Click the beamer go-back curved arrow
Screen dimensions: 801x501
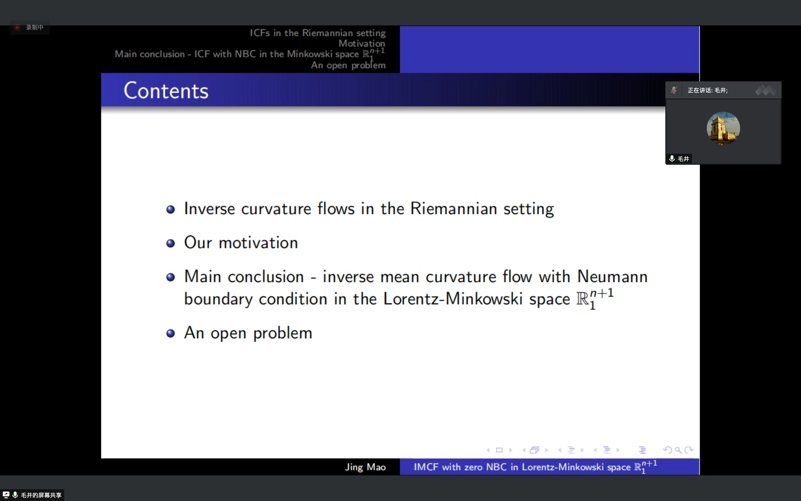[x=667, y=450]
